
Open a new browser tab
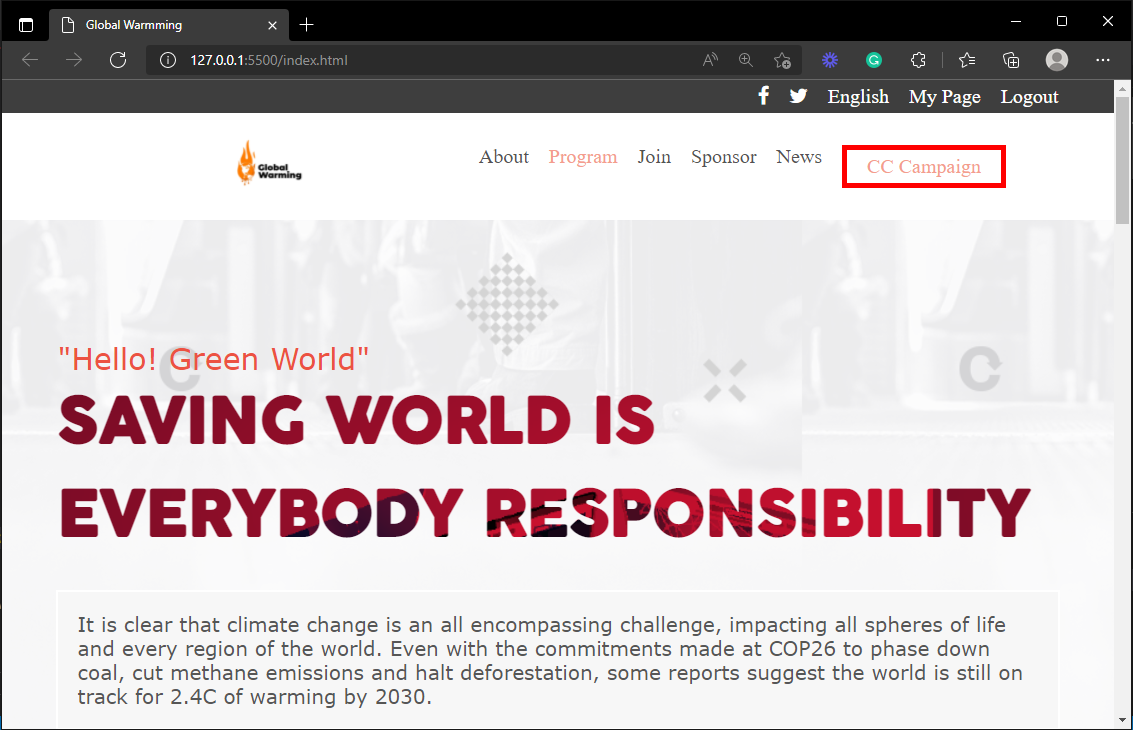(306, 25)
